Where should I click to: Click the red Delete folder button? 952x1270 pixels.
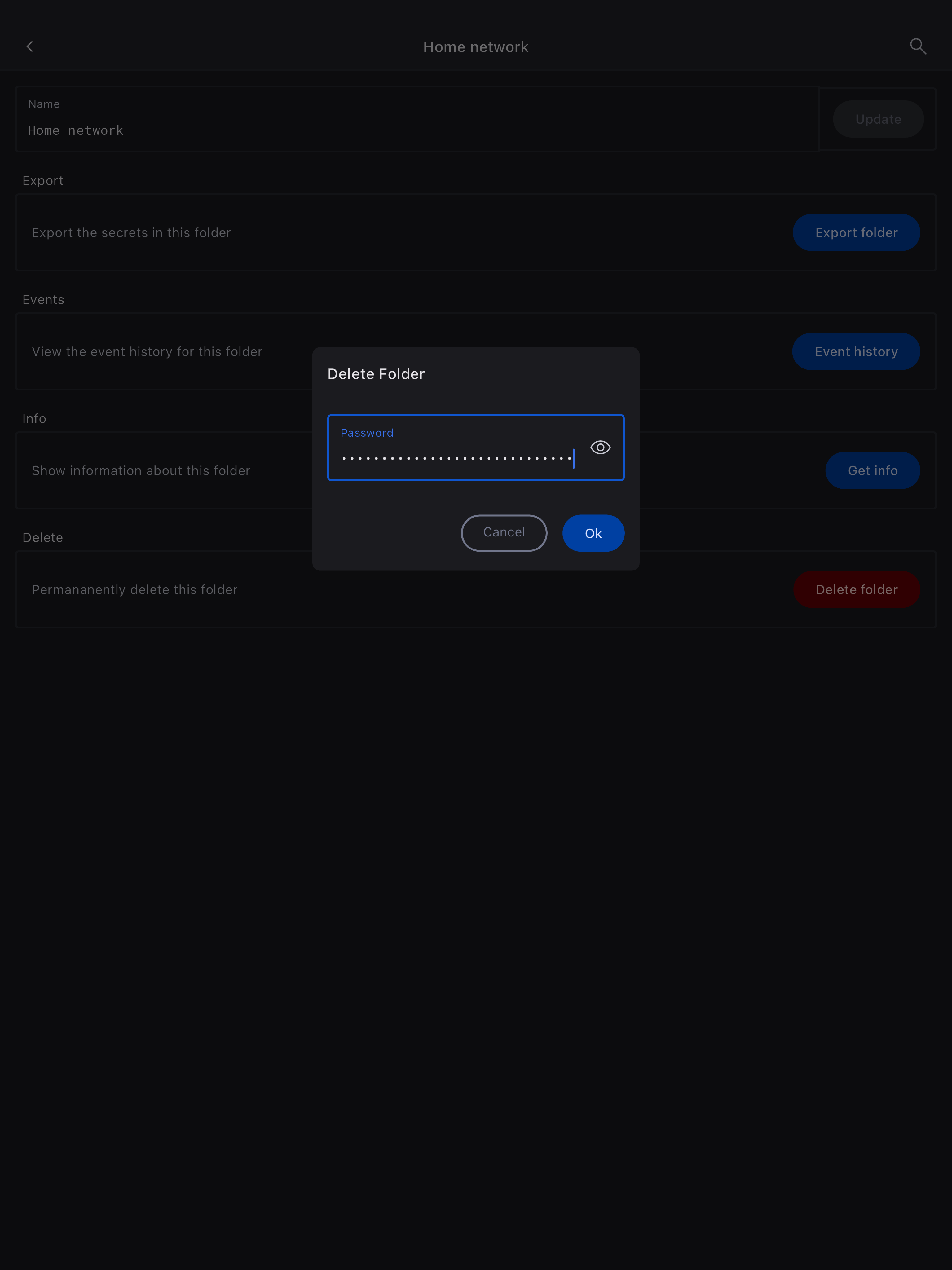856,590
